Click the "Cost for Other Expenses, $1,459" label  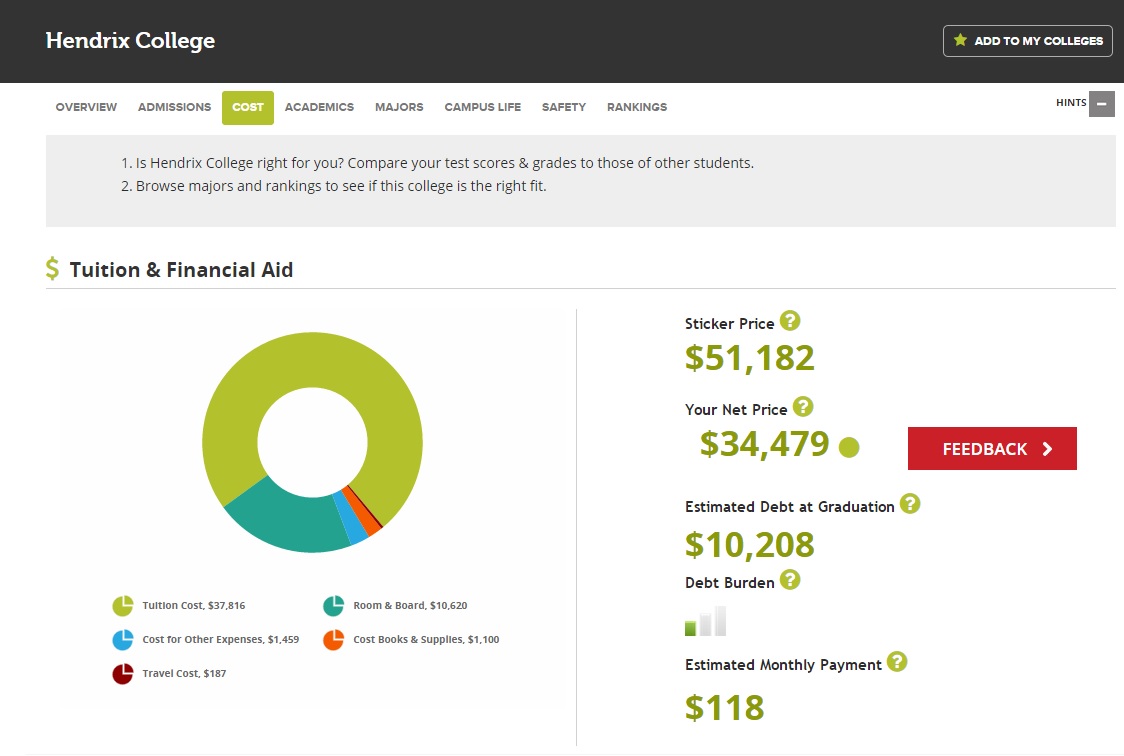pos(221,639)
